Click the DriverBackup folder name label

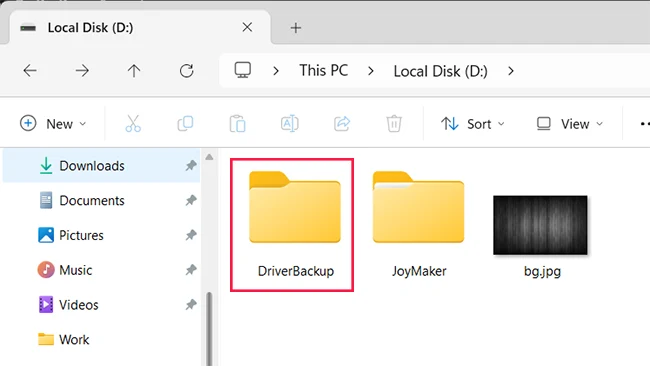[296, 271]
